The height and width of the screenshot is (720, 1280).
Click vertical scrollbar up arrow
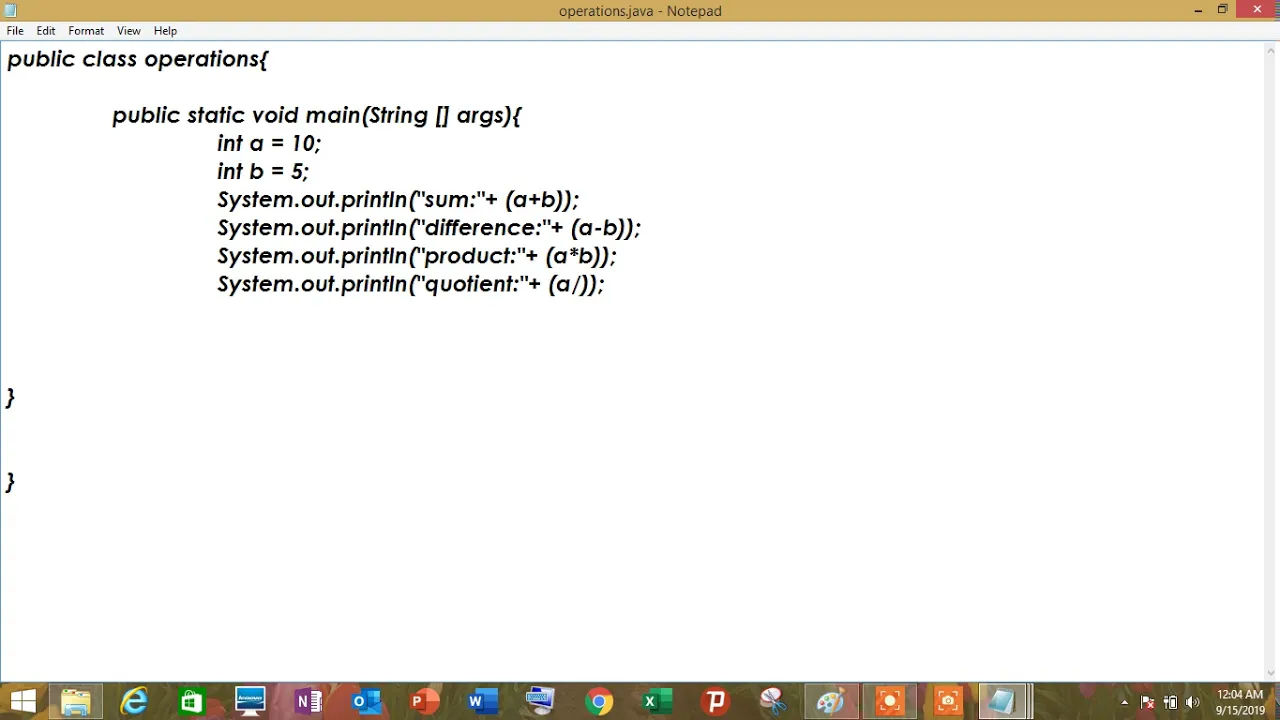1271,49
